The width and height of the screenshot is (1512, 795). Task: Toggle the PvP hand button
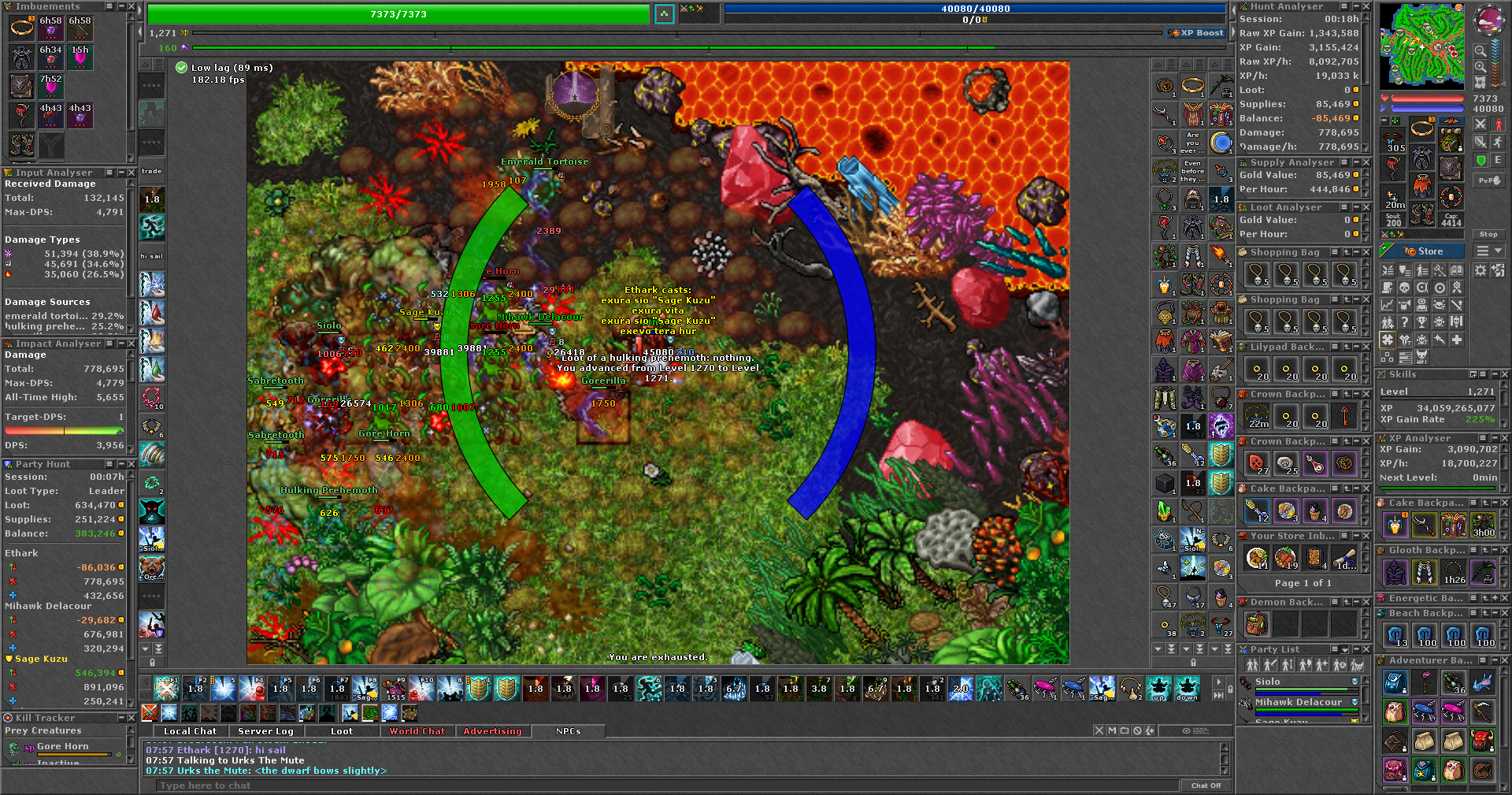click(1489, 180)
